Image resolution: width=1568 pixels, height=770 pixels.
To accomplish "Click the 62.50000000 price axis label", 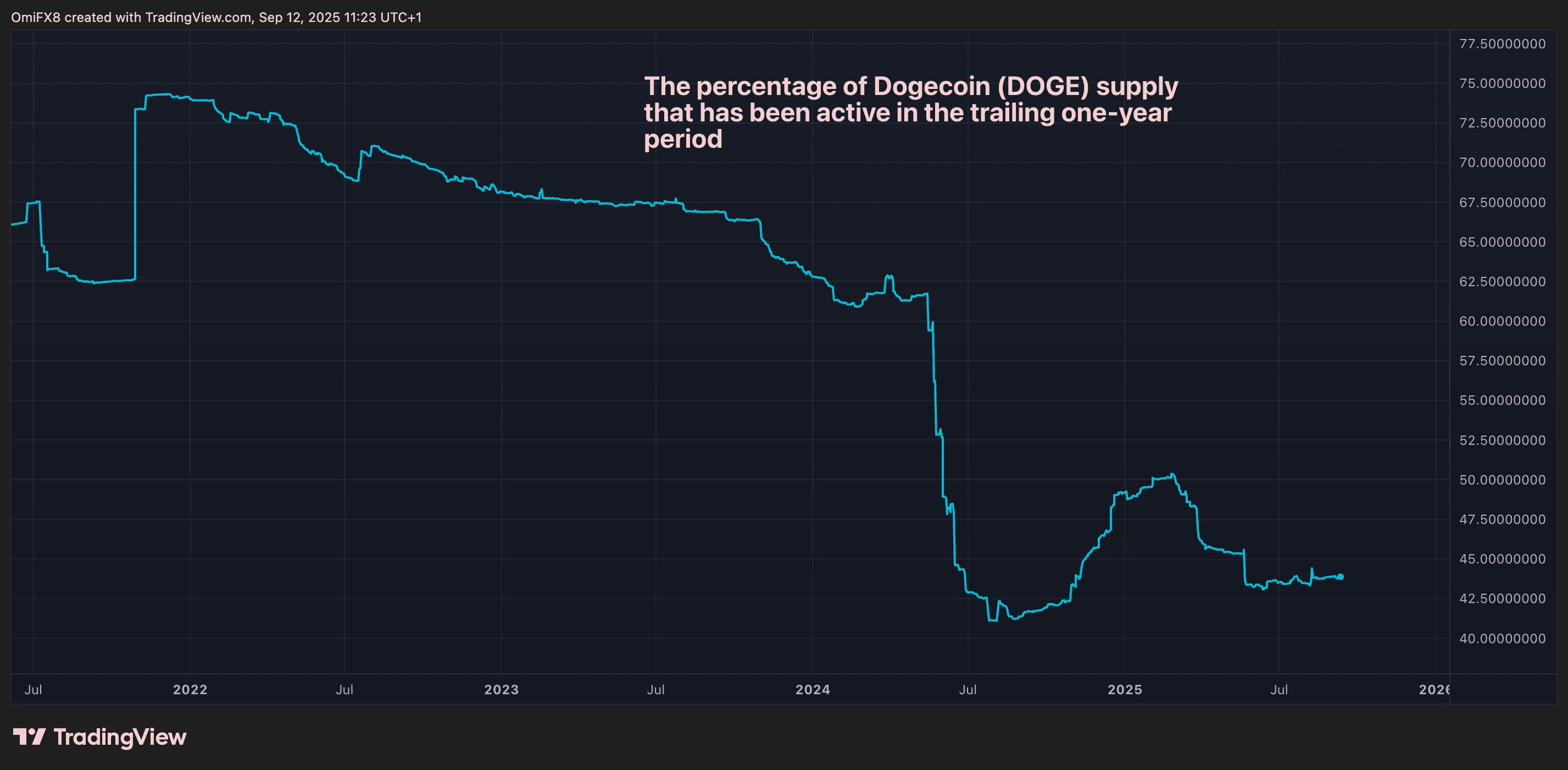I will coord(1502,281).
